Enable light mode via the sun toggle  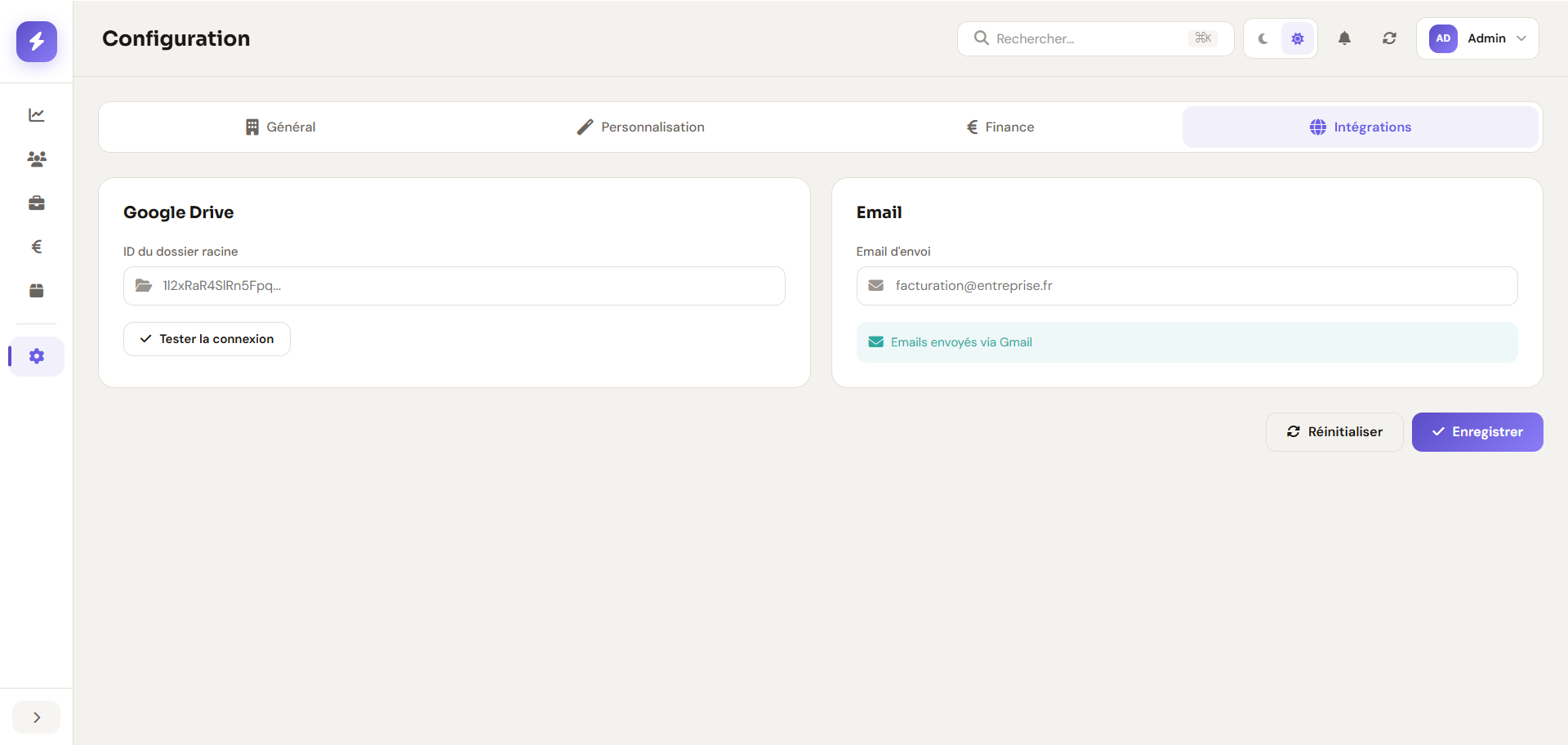click(1297, 38)
